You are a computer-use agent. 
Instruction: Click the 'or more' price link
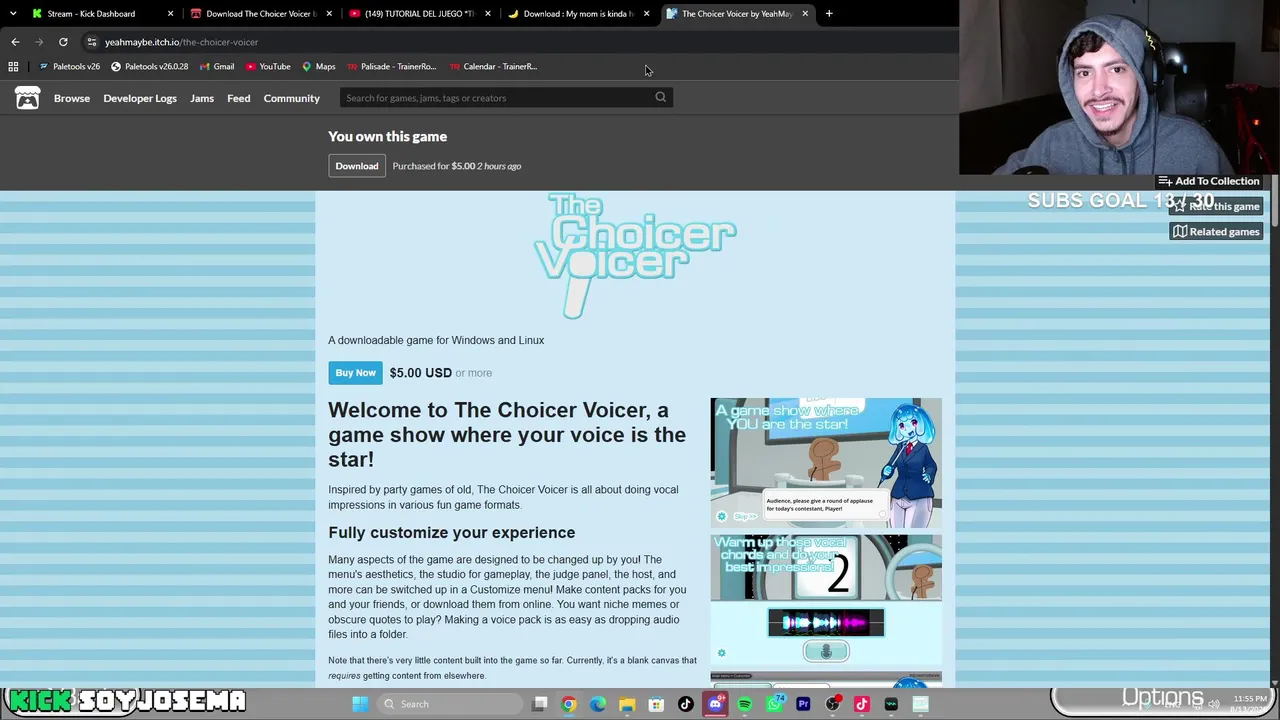[x=474, y=373]
